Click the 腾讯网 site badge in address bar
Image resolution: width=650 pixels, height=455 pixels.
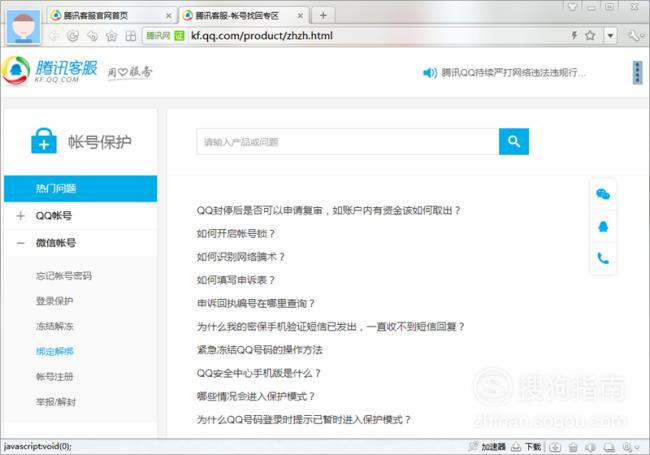165,36
